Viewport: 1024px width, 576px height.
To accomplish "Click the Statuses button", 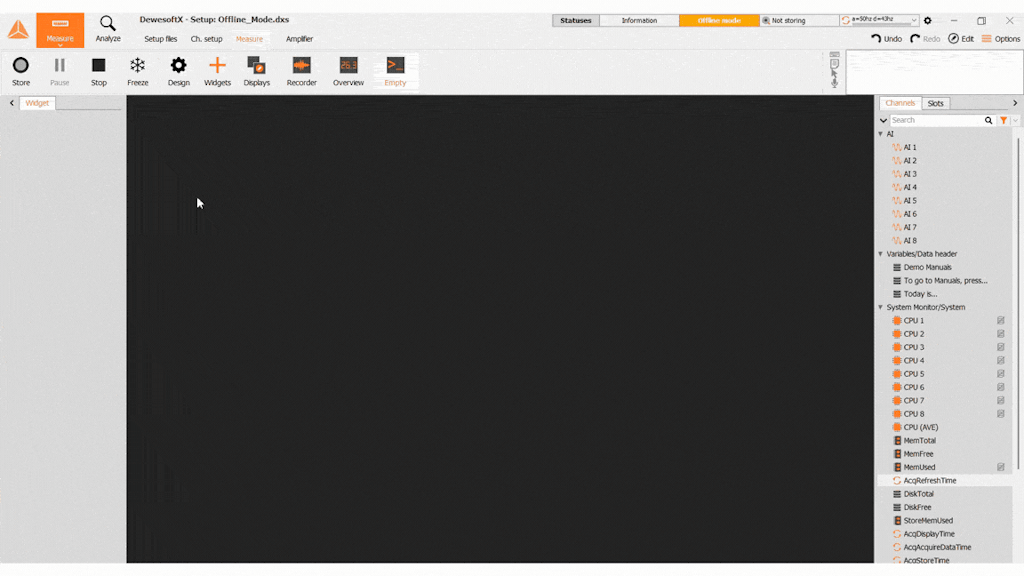I will pyautogui.click(x=575, y=20).
